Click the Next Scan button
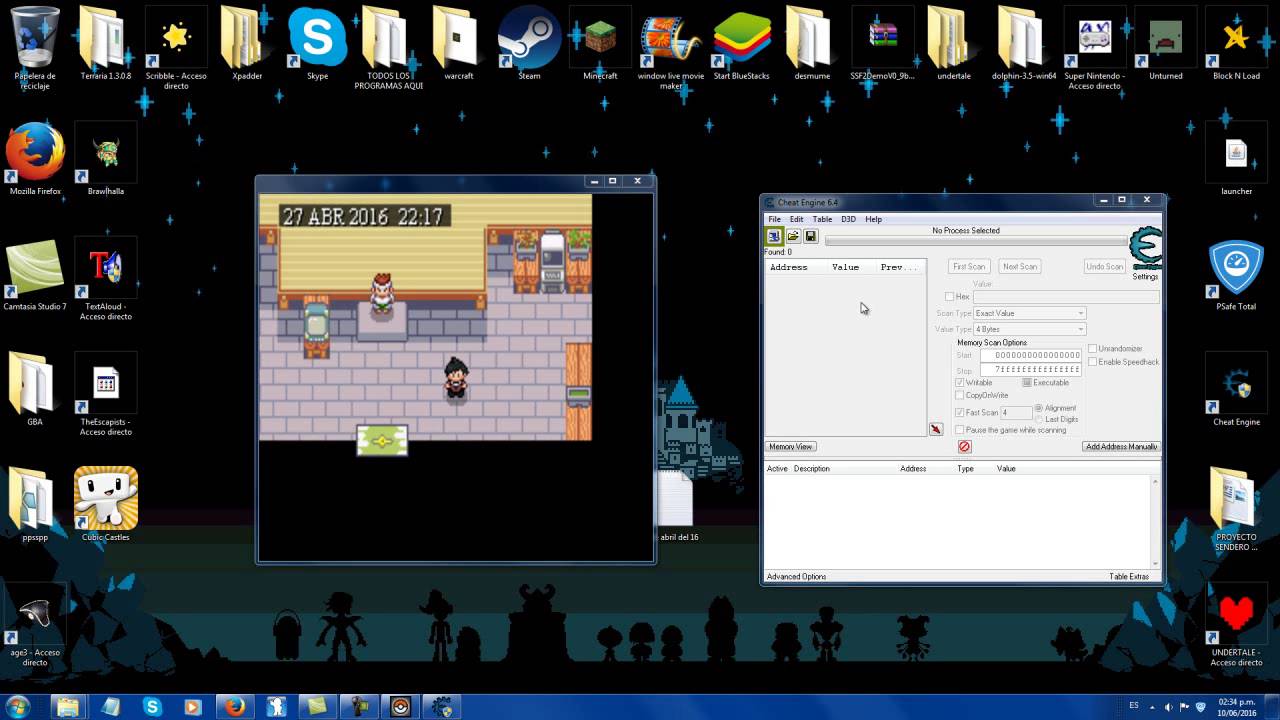The width and height of the screenshot is (1280, 720). pos(1020,267)
